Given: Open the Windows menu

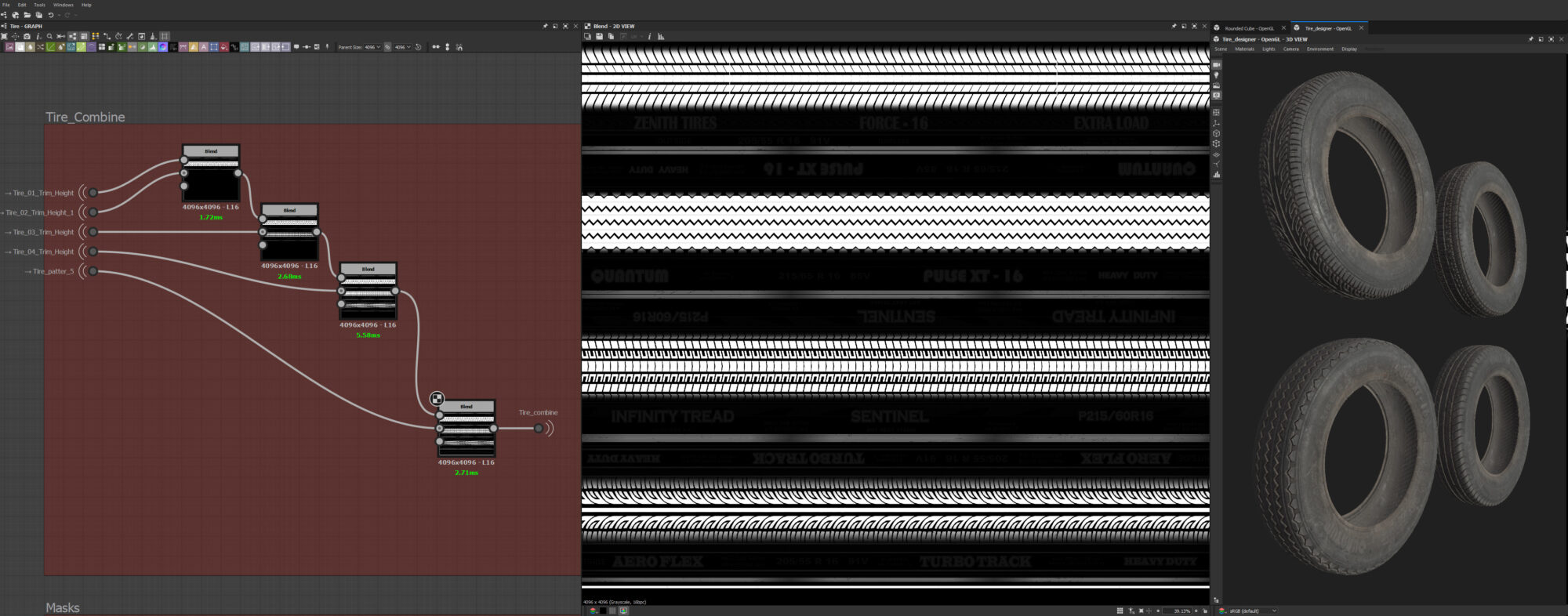Looking at the screenshot, I should pos(64,5).
